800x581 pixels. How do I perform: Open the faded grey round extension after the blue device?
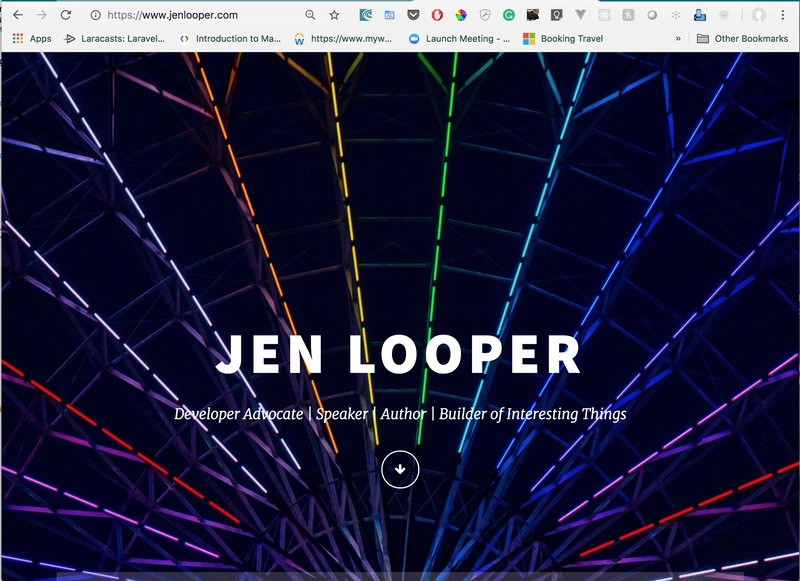point(724,15)
